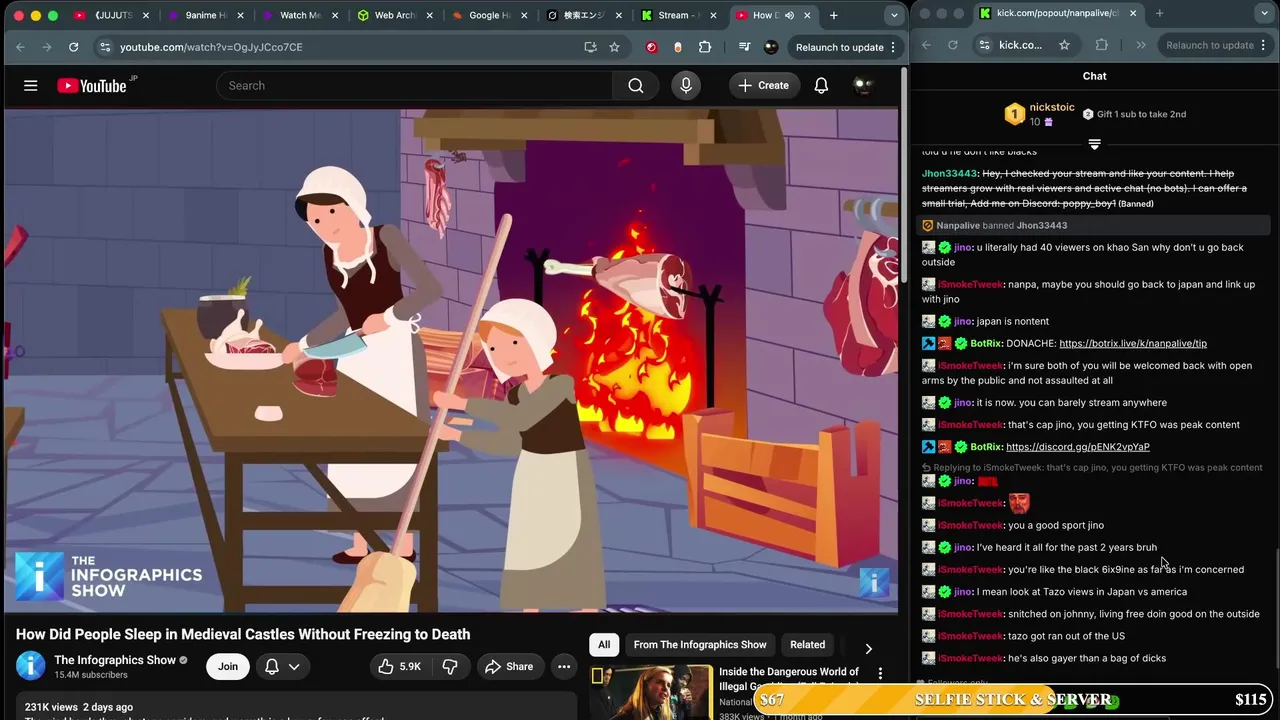Viewport: 1280px width, 720px height.
Task: Reload the YouTube page
Action: (73, 47)
